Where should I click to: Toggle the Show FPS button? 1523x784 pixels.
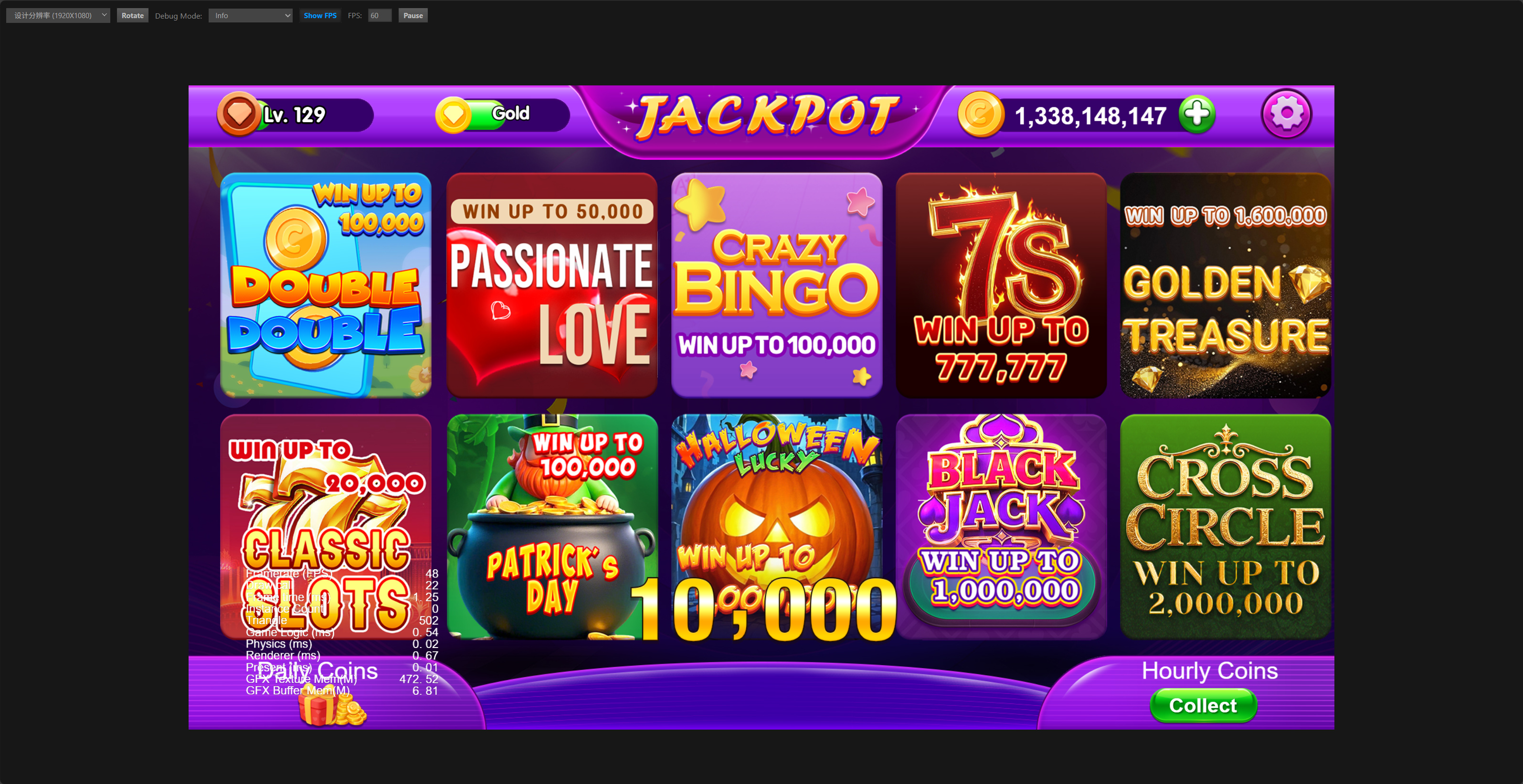click(320, 15)
